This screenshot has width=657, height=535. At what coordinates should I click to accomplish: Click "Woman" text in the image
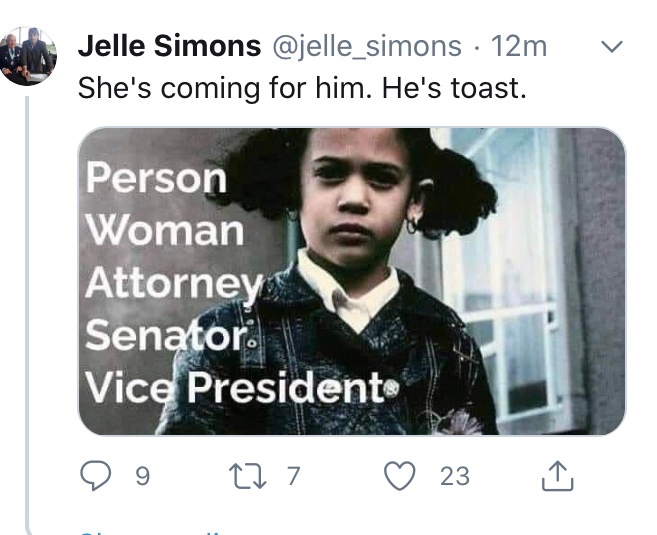(165, 231)
